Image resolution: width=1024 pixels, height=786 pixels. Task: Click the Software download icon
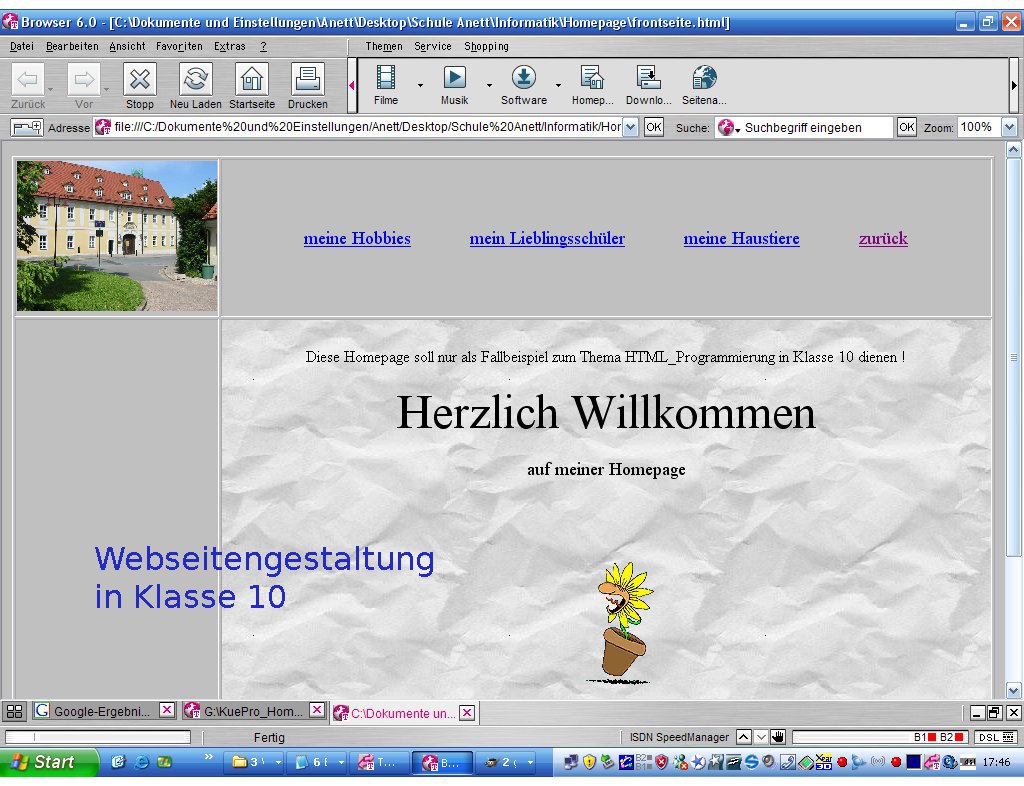click(x=523, y=78)
